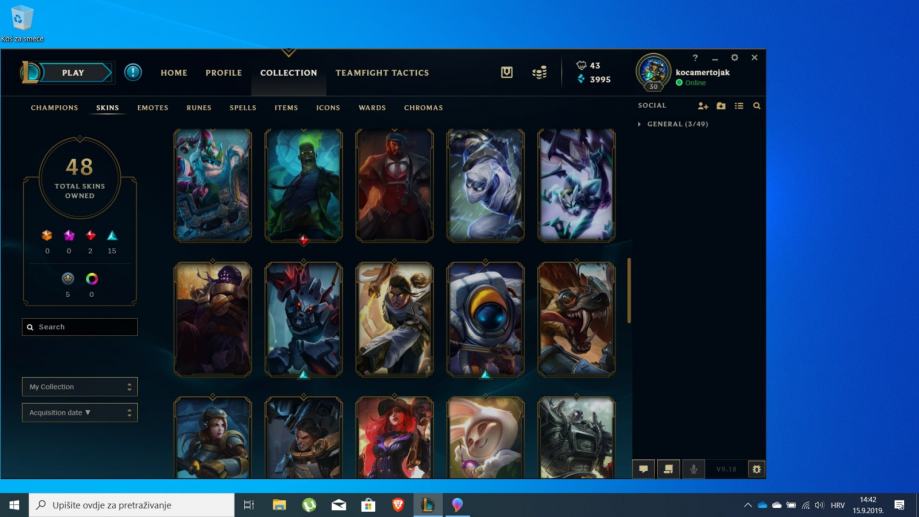Viewport: 919px width, 517px height.
Task: Click the HRV language indicator in tray
Action: 838,505
